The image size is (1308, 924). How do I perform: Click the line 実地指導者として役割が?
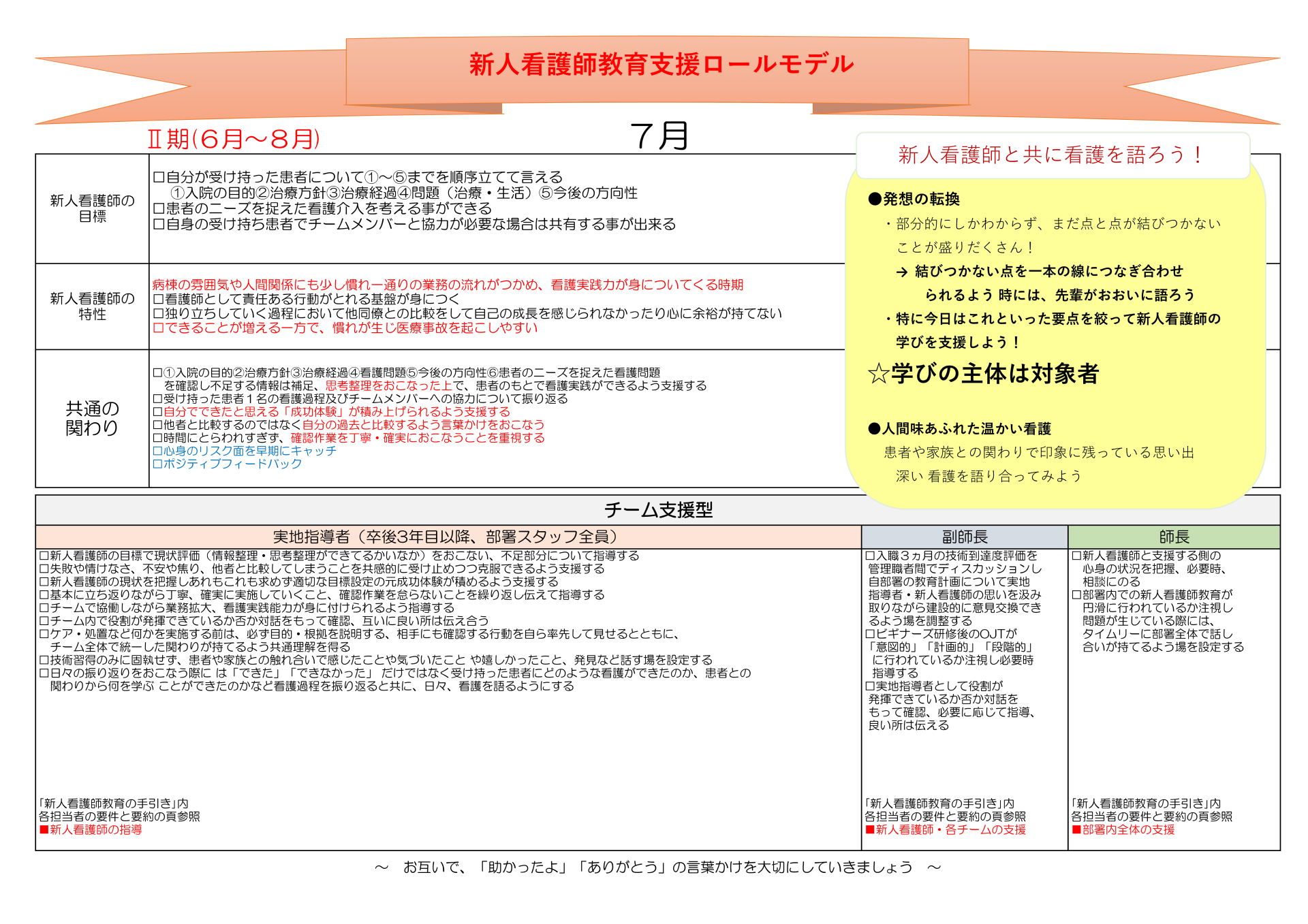point(934,686)
